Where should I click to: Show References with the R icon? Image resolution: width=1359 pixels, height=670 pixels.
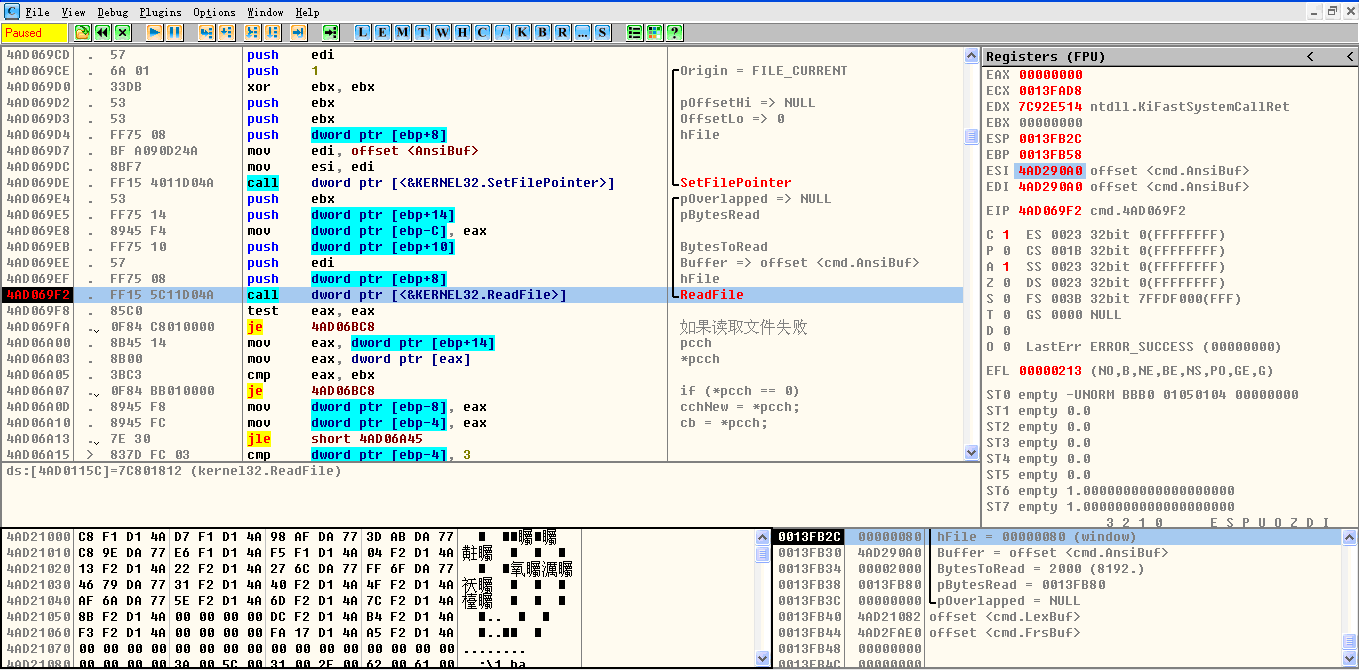pos(562,32)
